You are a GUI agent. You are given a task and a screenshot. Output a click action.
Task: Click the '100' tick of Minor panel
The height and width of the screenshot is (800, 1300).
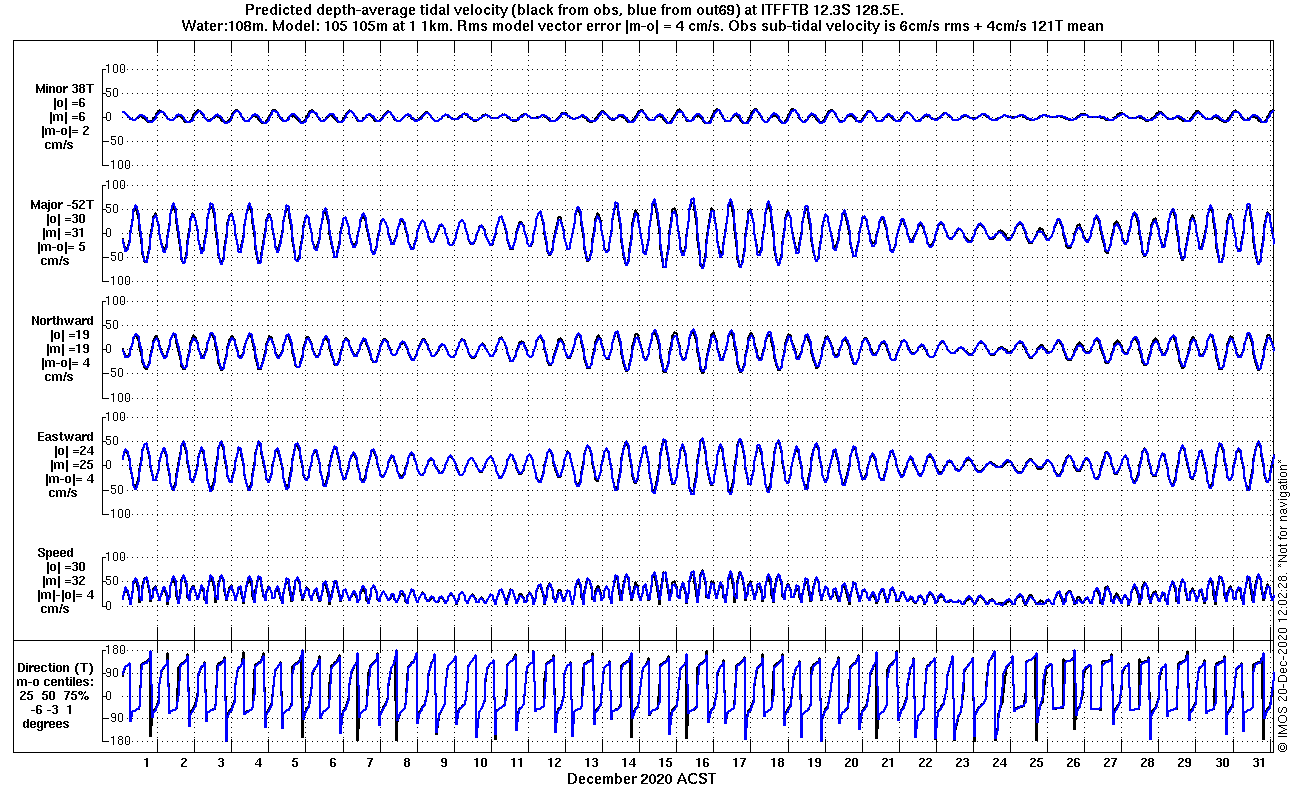point(114,68)
